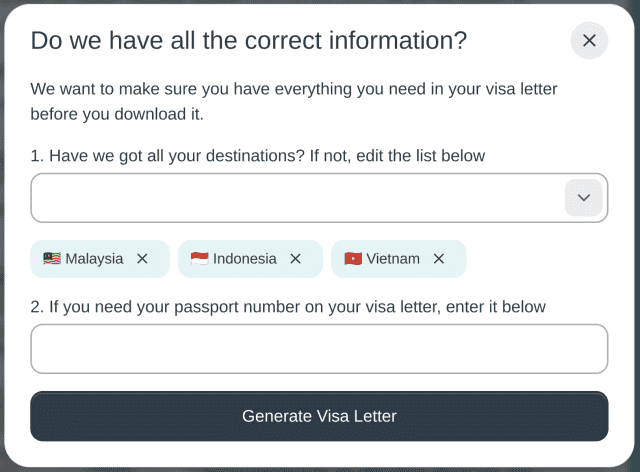Click the "Do we have all the correct information?" heading

(x=248, y=41)
